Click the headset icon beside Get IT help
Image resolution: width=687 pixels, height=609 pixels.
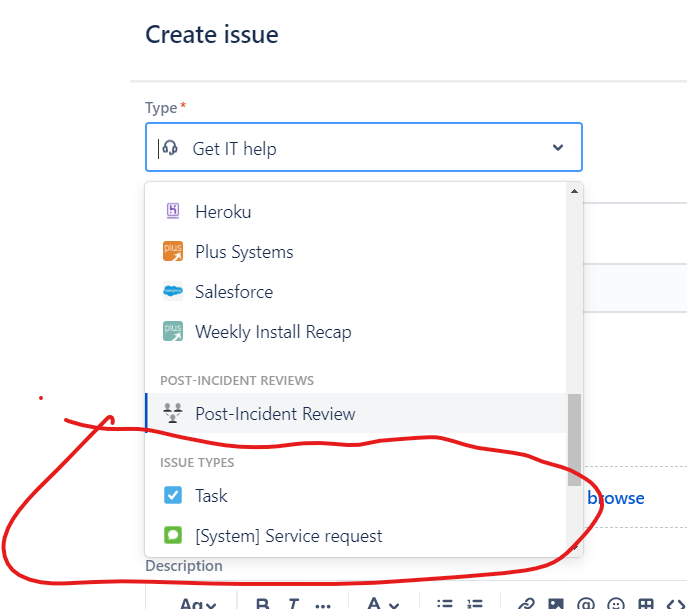tap(170, 148)
